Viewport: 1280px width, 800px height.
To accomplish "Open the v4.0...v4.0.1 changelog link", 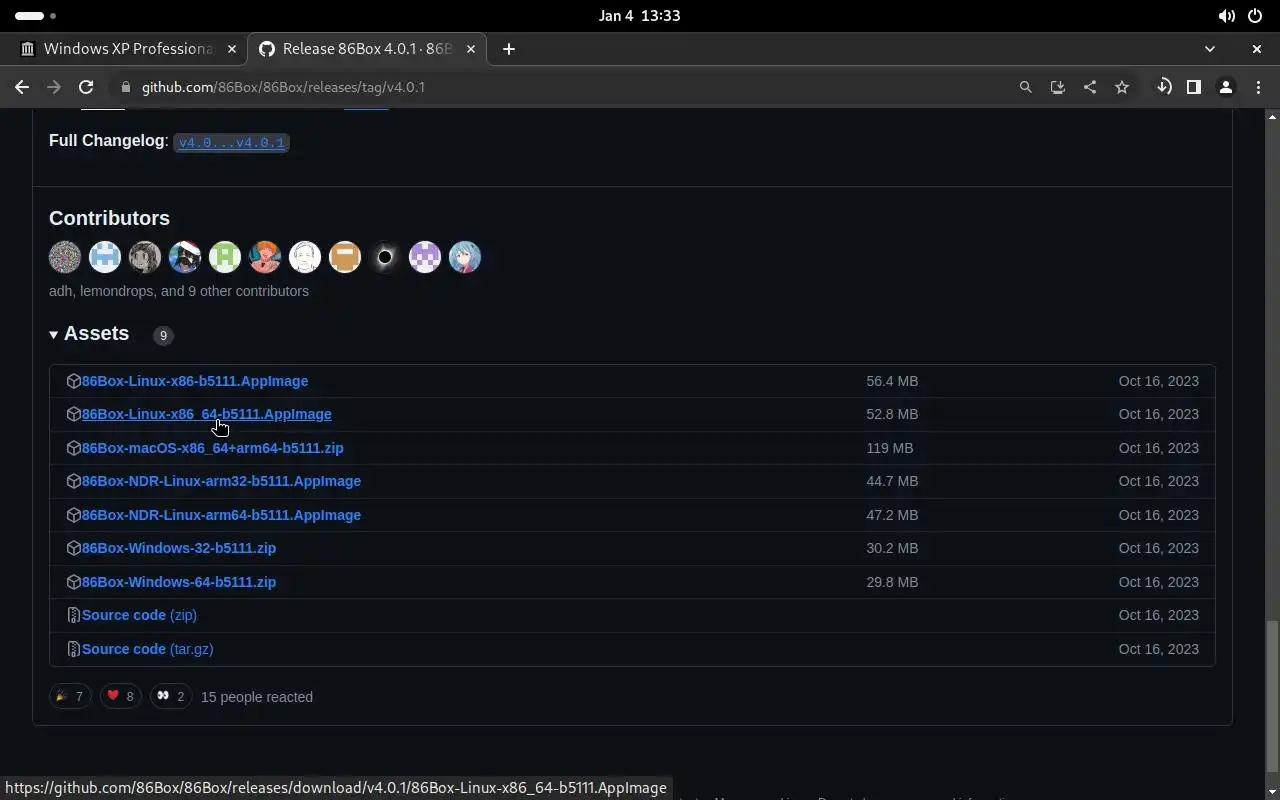I will click(232, 142).
